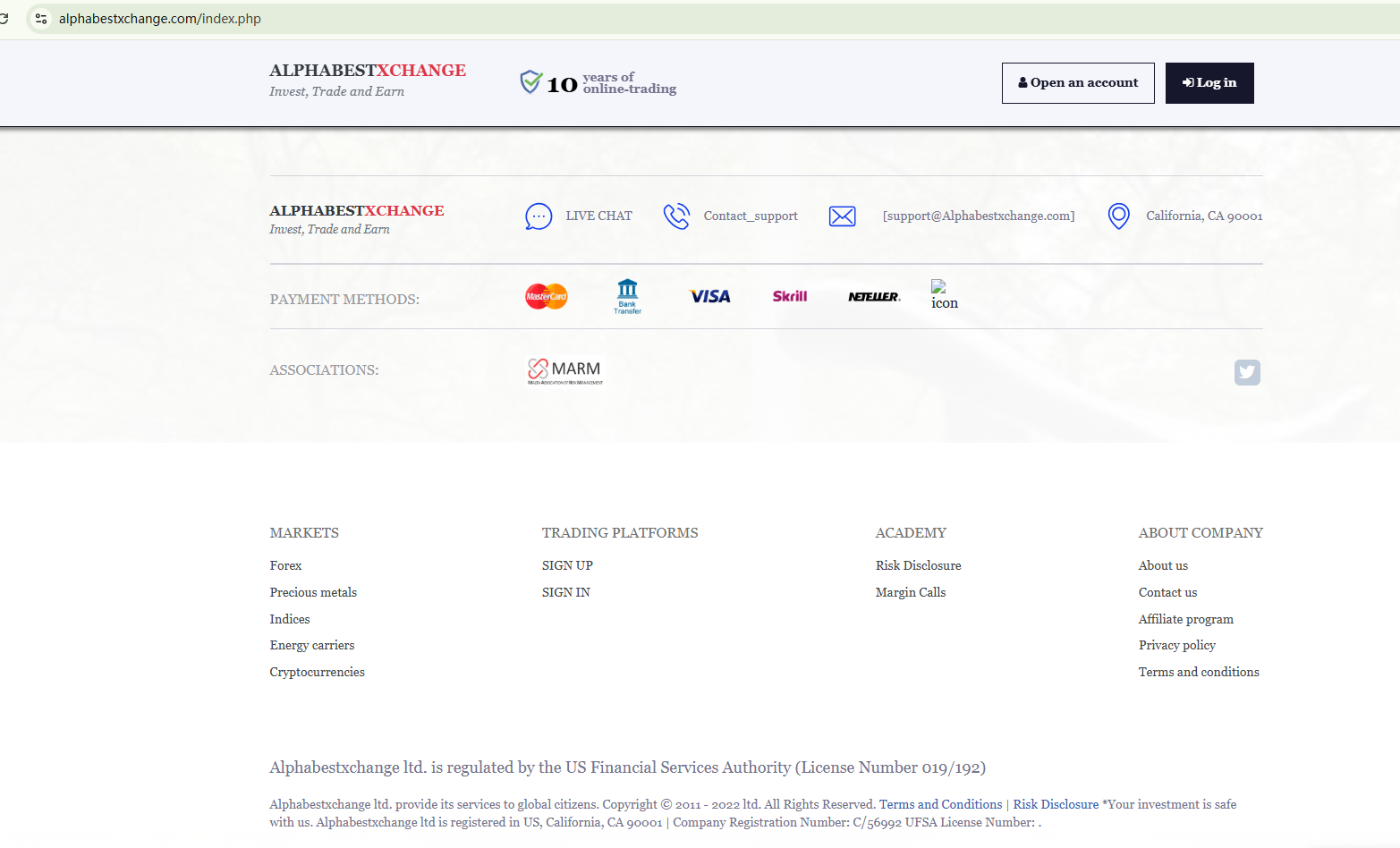
Task: Open the Twitter social icon
Action: 1247,372
